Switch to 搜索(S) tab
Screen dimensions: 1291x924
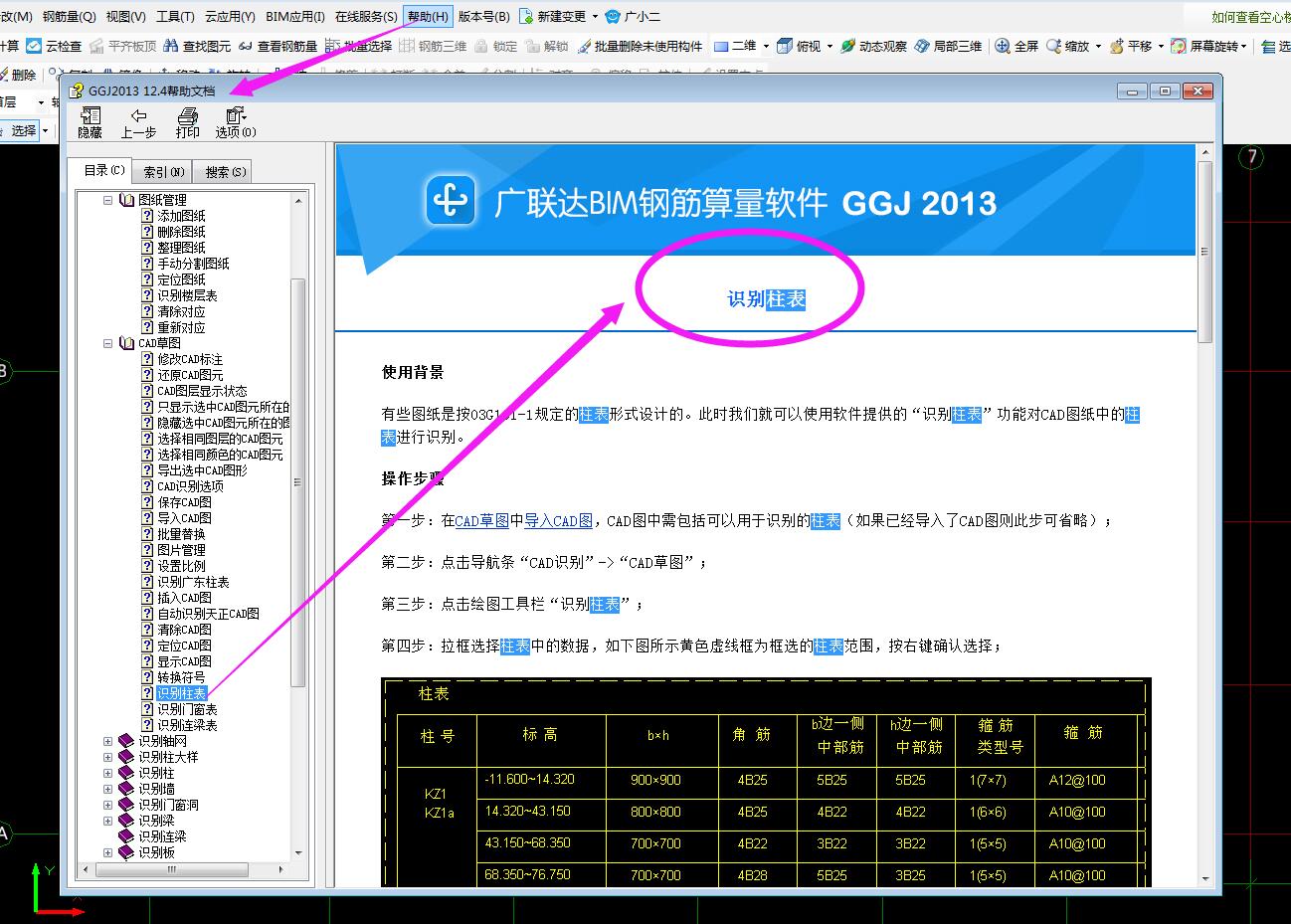(223, 172)
